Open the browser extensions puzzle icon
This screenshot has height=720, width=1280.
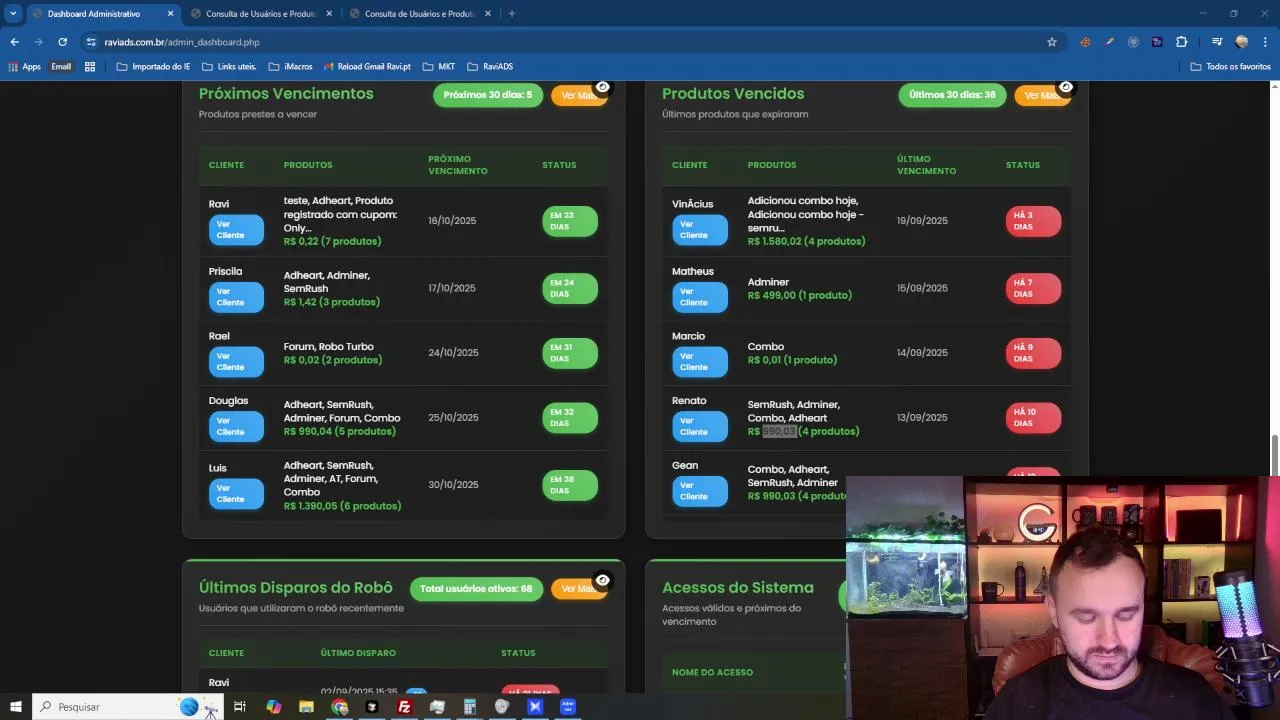pyautogui.click(x=1181, y=42)
